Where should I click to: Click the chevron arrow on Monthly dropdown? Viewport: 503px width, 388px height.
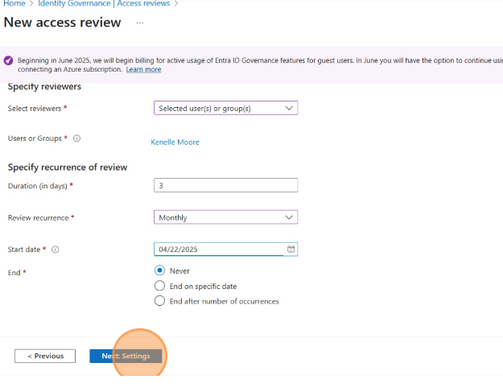tap(289, 217)
